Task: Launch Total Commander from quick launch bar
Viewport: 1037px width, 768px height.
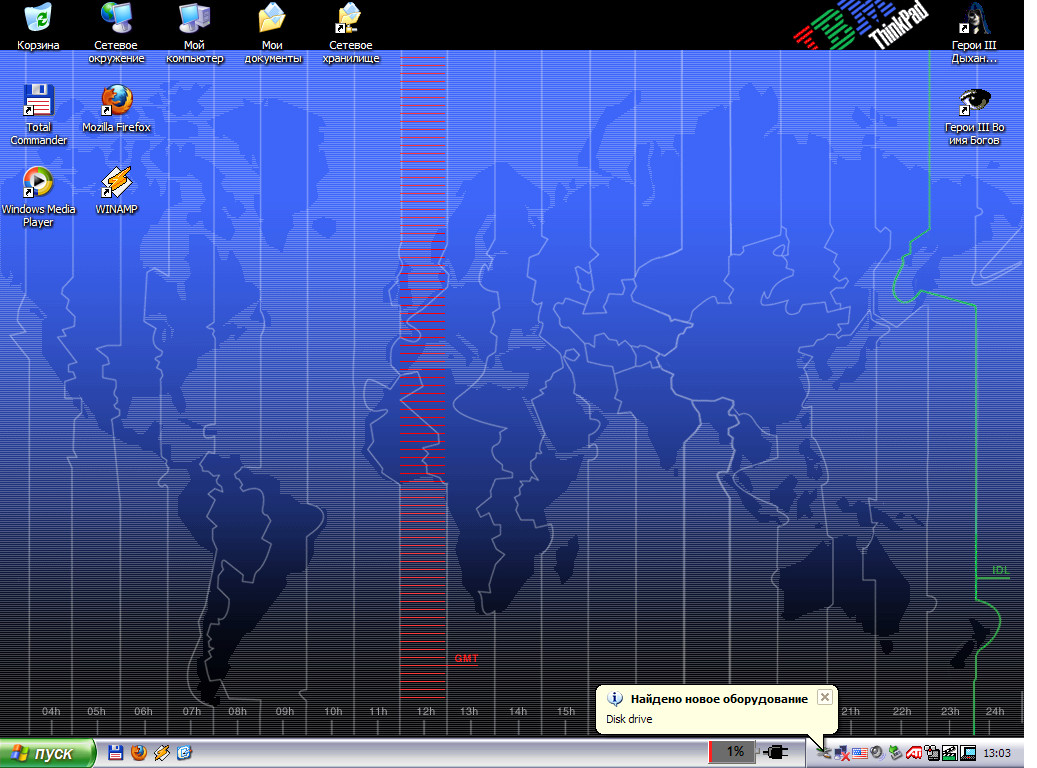Action: (x=116, y=752)
